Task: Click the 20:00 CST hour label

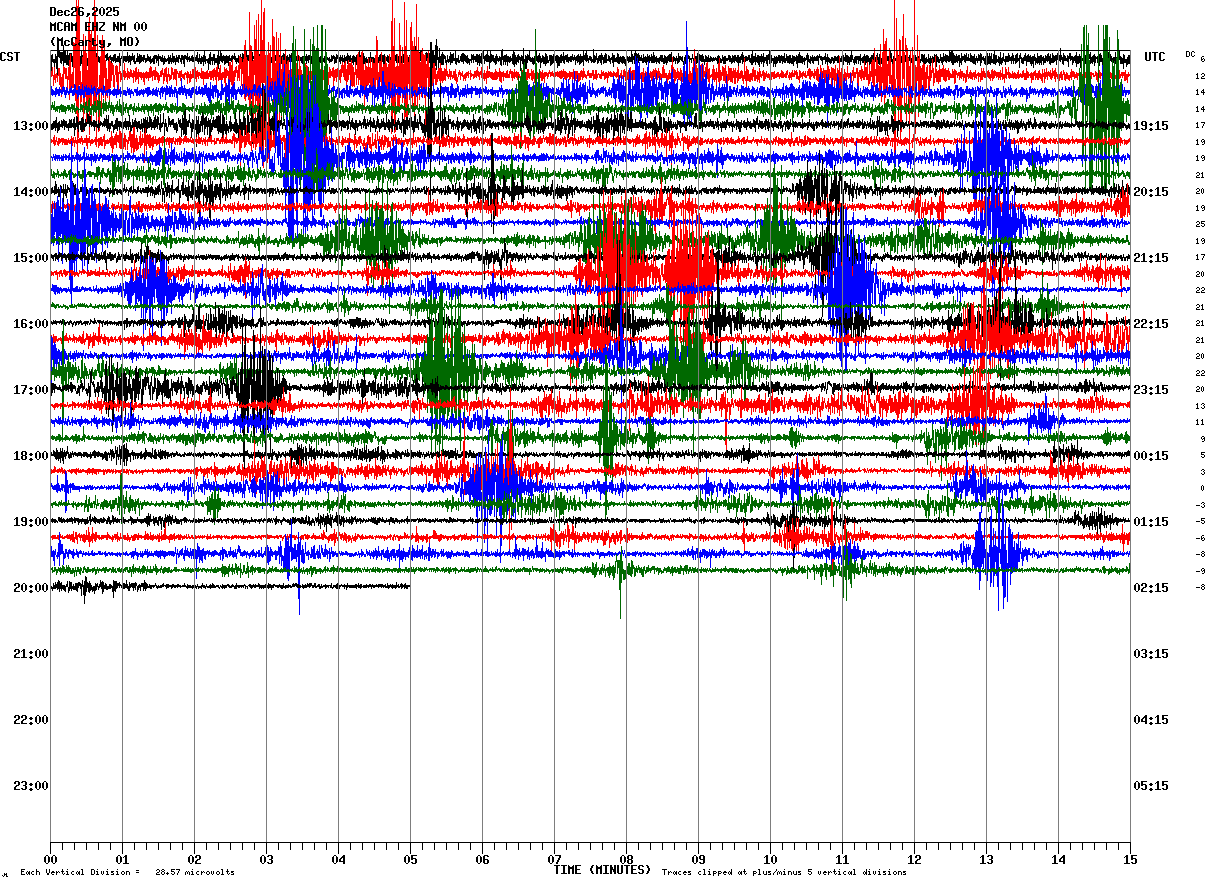Action: point(31,588)
